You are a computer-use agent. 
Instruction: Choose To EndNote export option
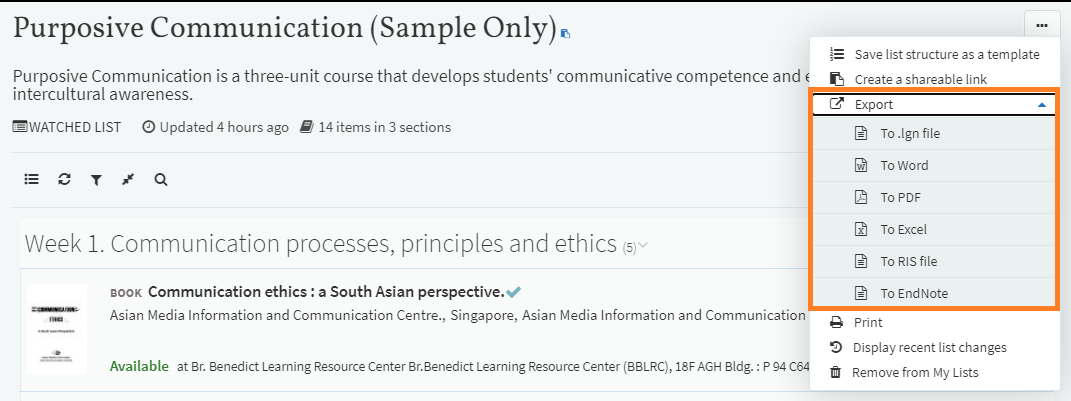(914, 294)
